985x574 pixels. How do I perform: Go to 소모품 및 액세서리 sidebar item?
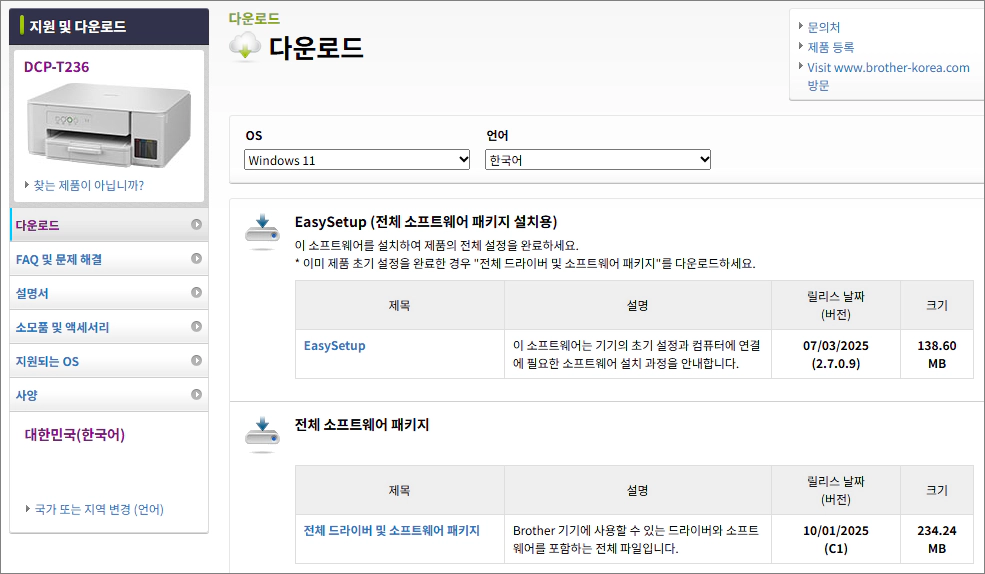(x=109, y=327)
